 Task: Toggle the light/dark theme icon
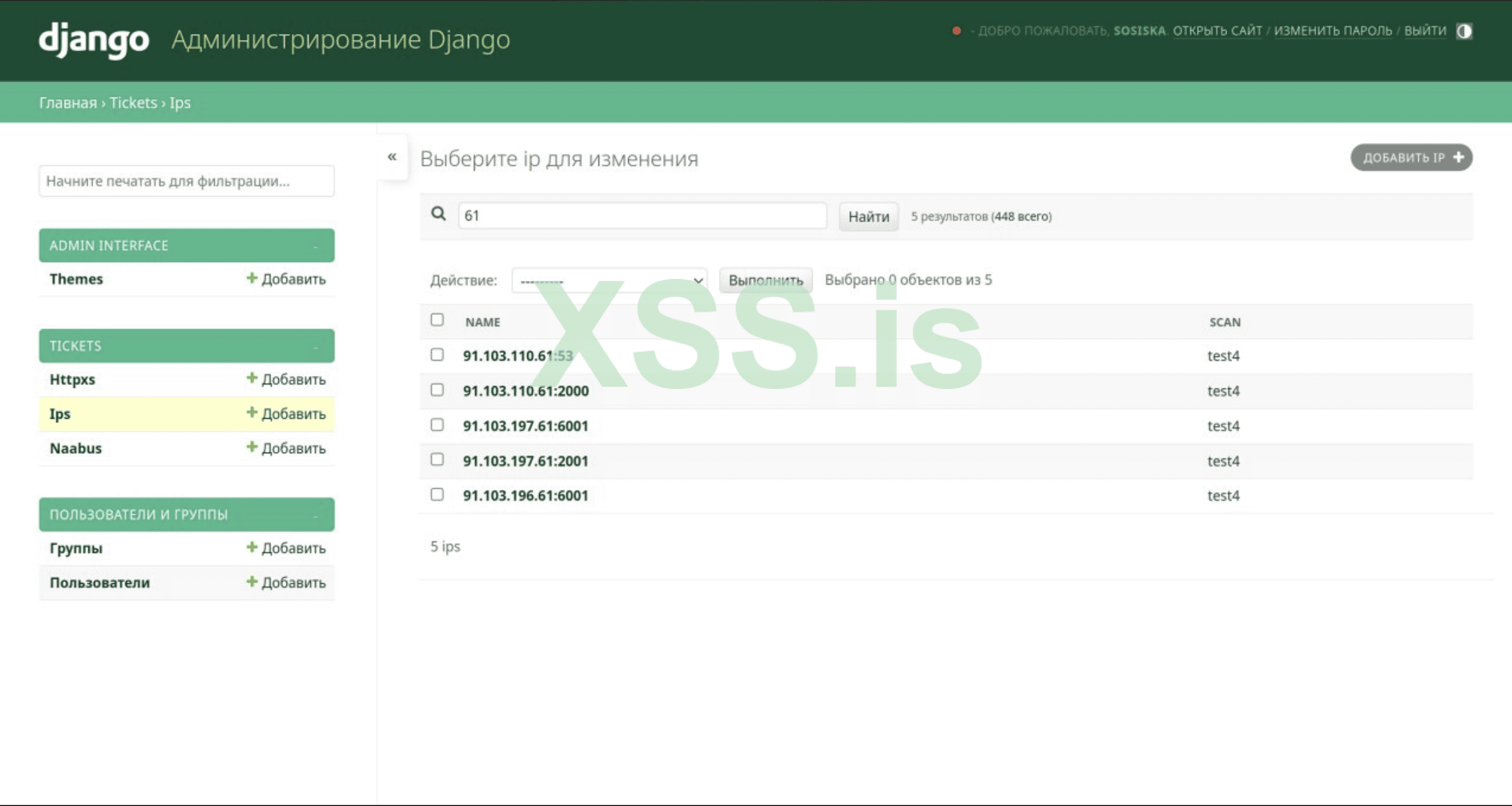click(1464, 31)
